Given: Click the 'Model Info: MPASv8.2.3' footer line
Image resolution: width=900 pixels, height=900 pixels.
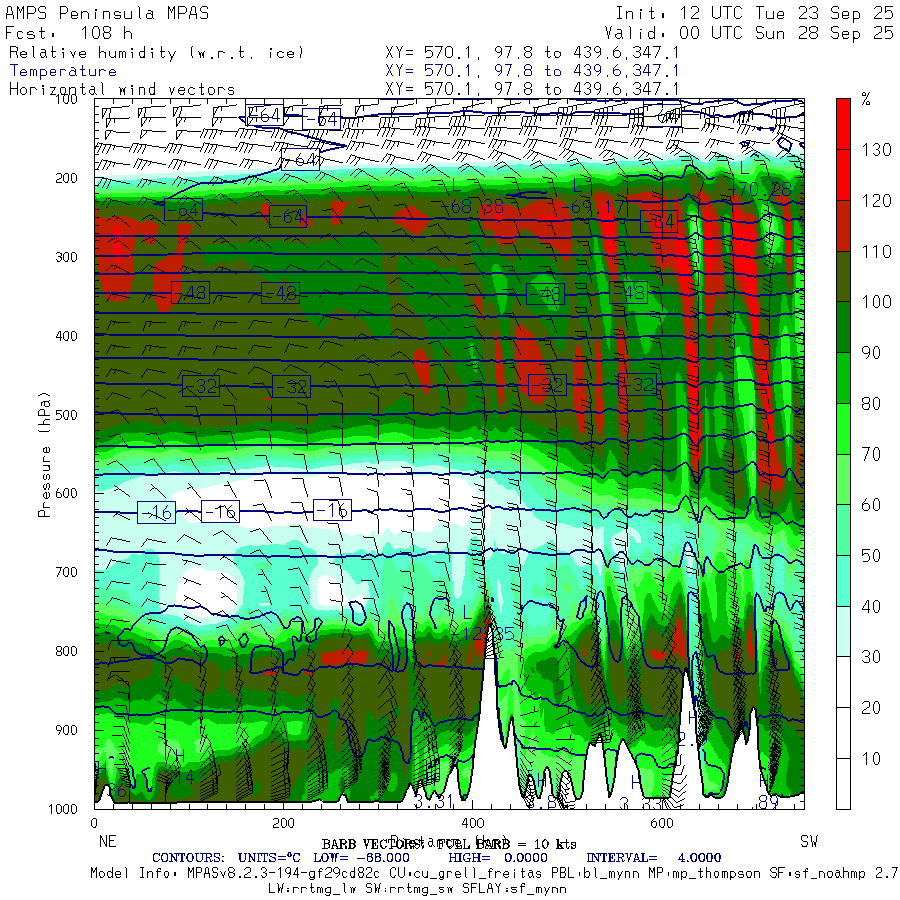Looking at the screenshot, I should pos(495,873).
